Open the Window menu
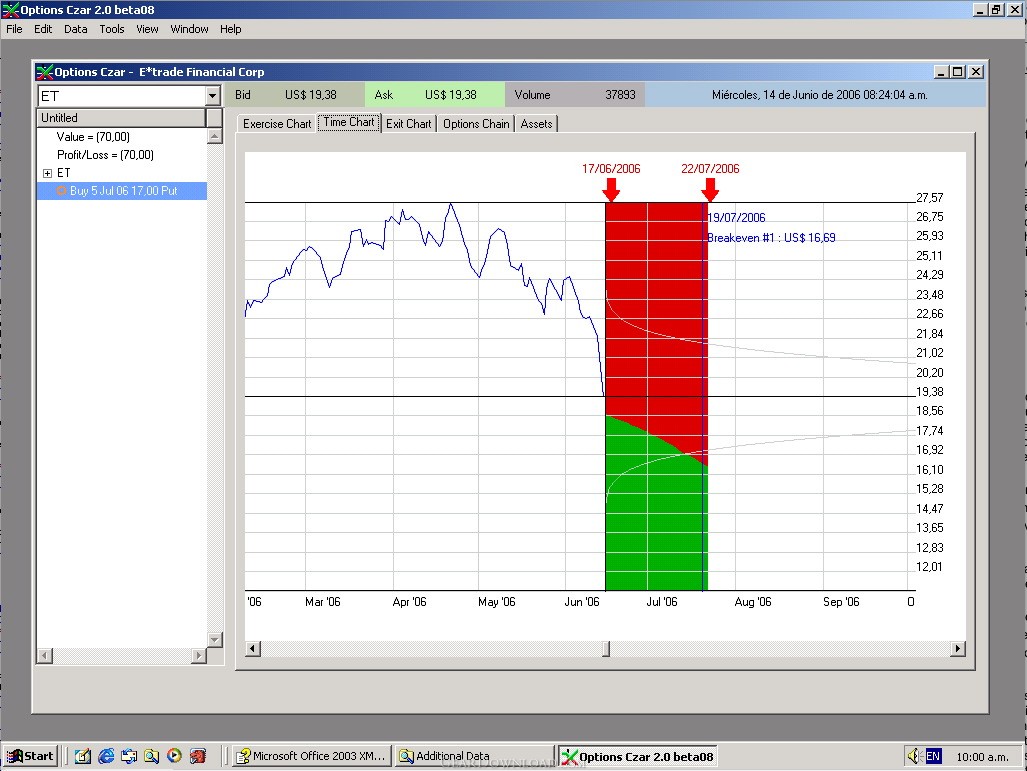This screenshot has width=1027, height=771. (x=189, y=29)
